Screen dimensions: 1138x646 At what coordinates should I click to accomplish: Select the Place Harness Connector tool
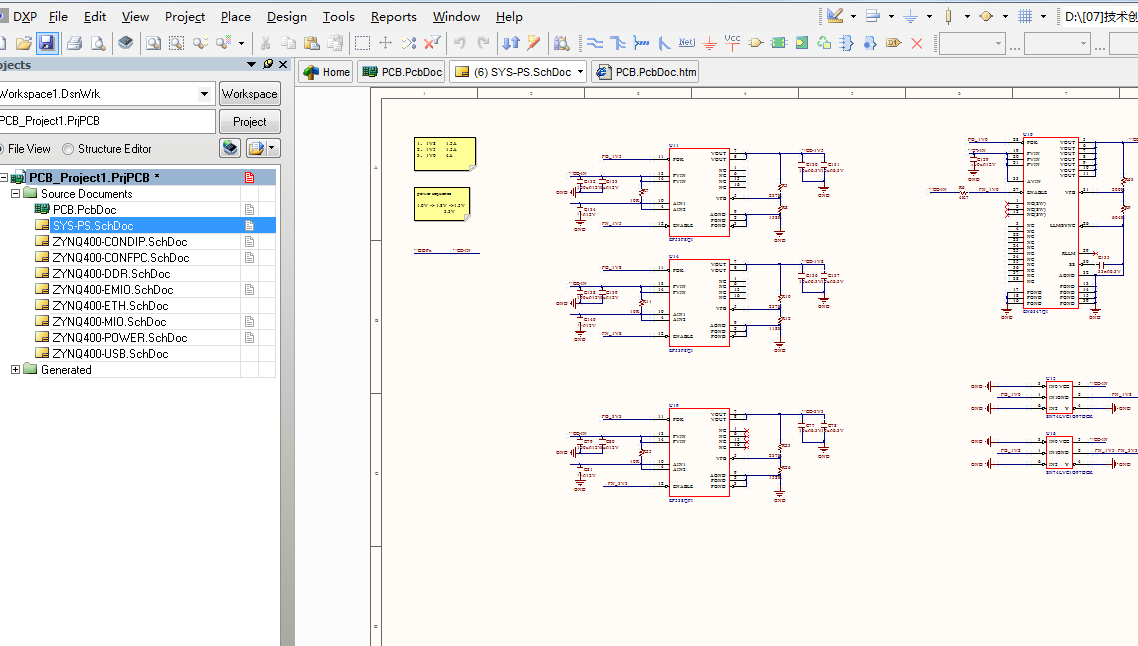click(x=847, y=44)
